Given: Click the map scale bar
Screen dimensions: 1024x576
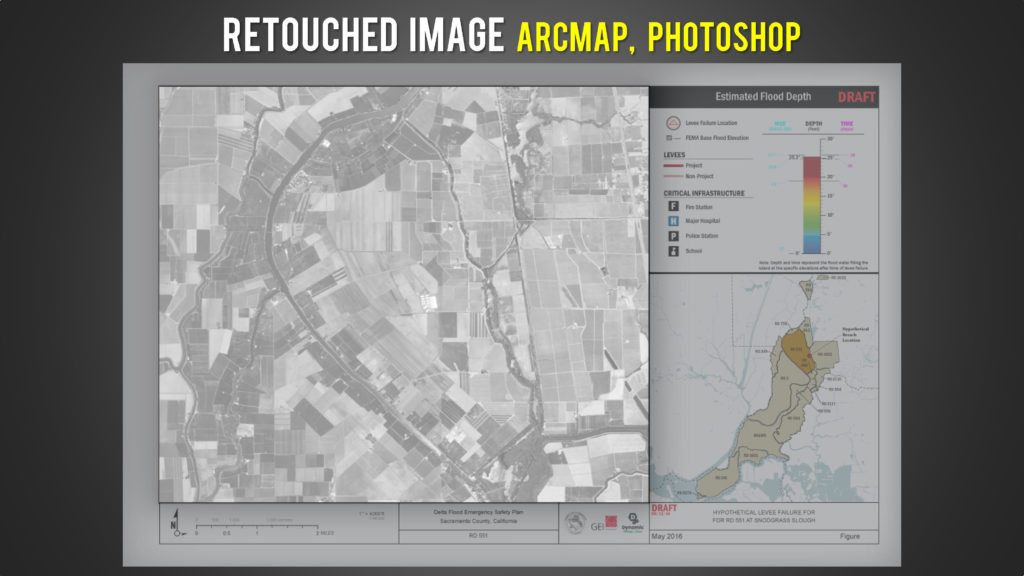Looking at the screenshot, I should pyautogui.click(x=264, y=527).
